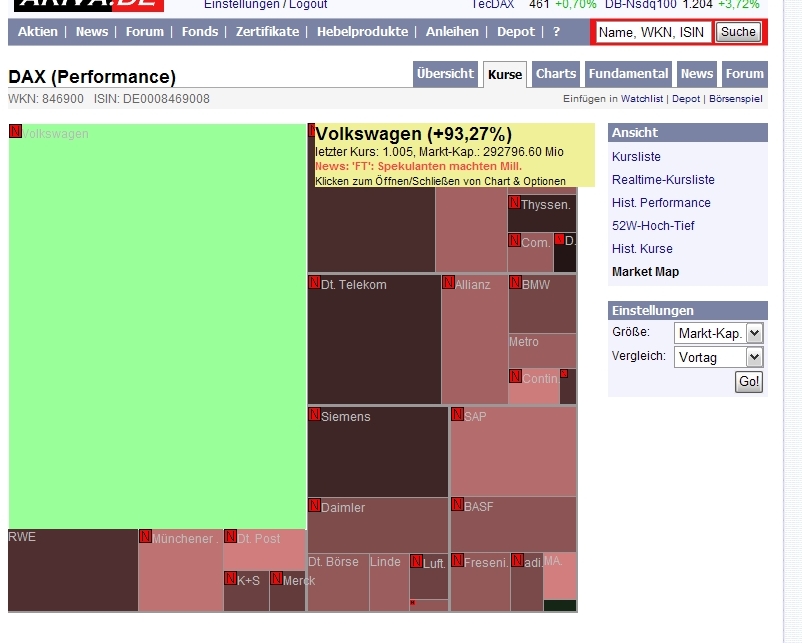This screenshot has width=802, height=643.
Task: Open the Hist. Performance link
Action: tap(661, 203)
